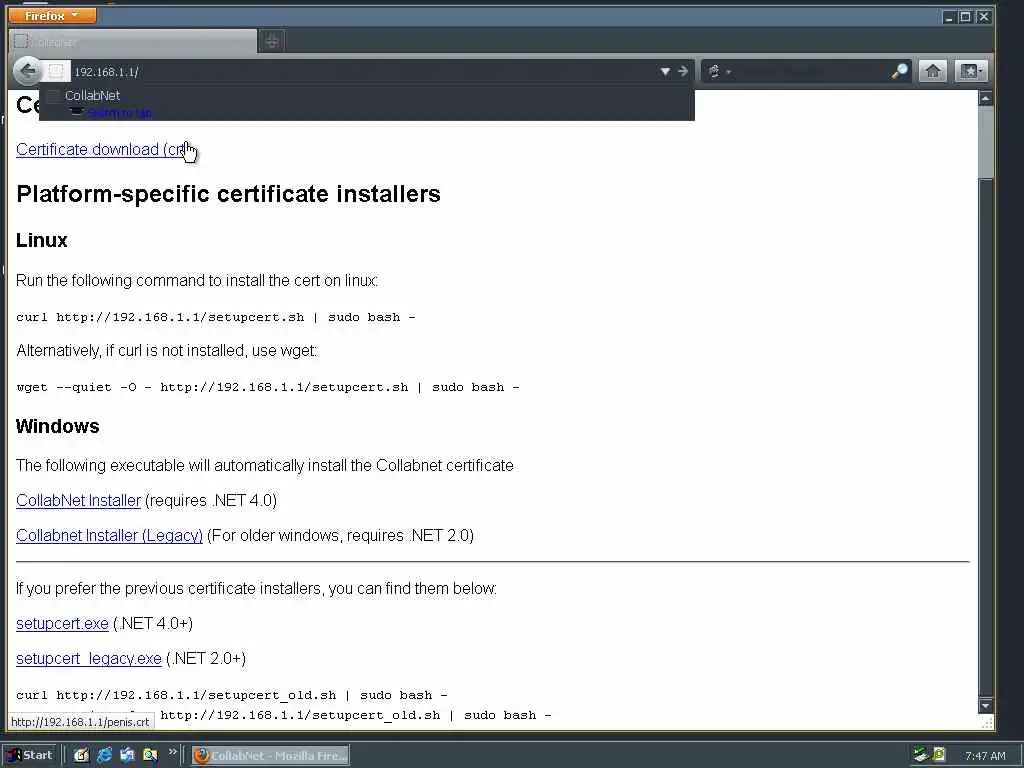Go back with the browser back arrow
1024x768 pixels.
click(x=27, y=71)
